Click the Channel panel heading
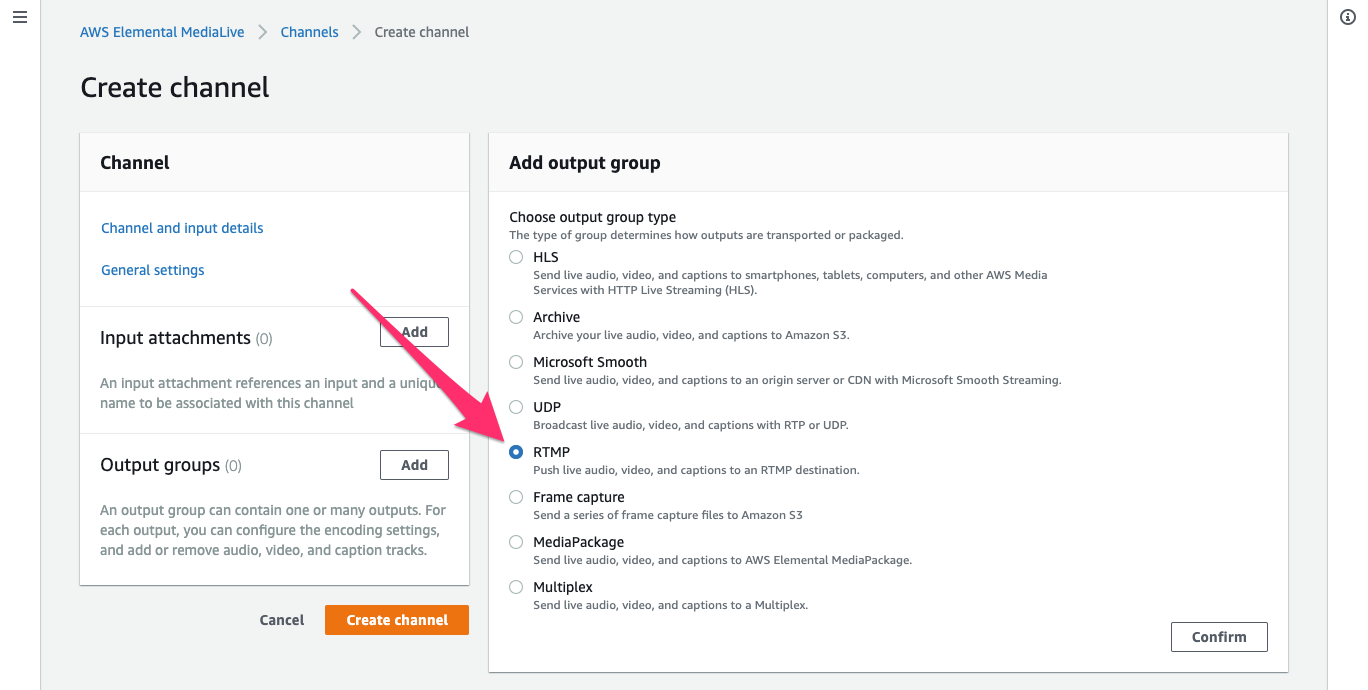Image resolution: width=1368 pixels, height=690 pixels. [x=135, y=163]
